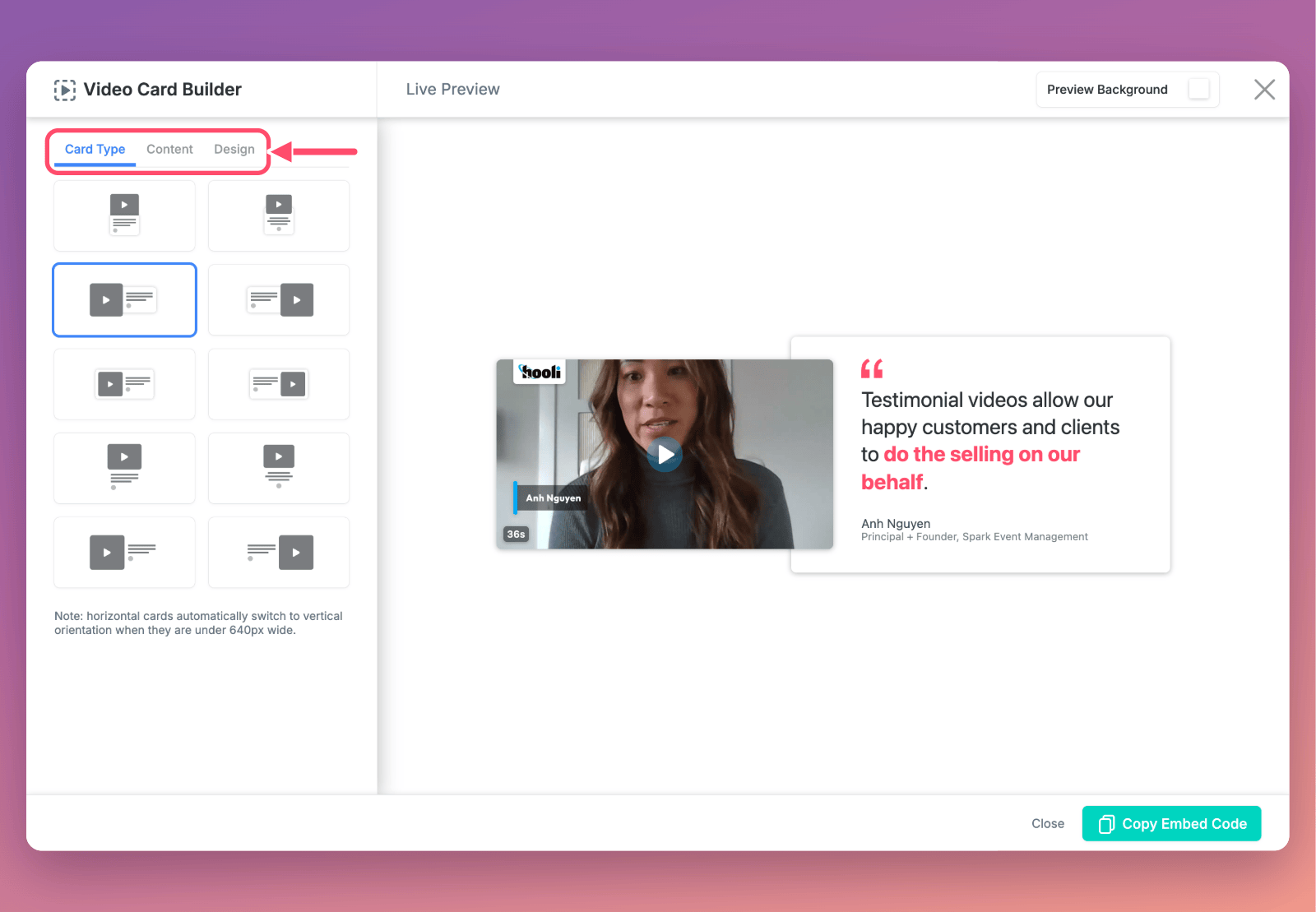Close the Video Card Builder with X
The width and height of the screenshot is (1316, 912).
1264,90
